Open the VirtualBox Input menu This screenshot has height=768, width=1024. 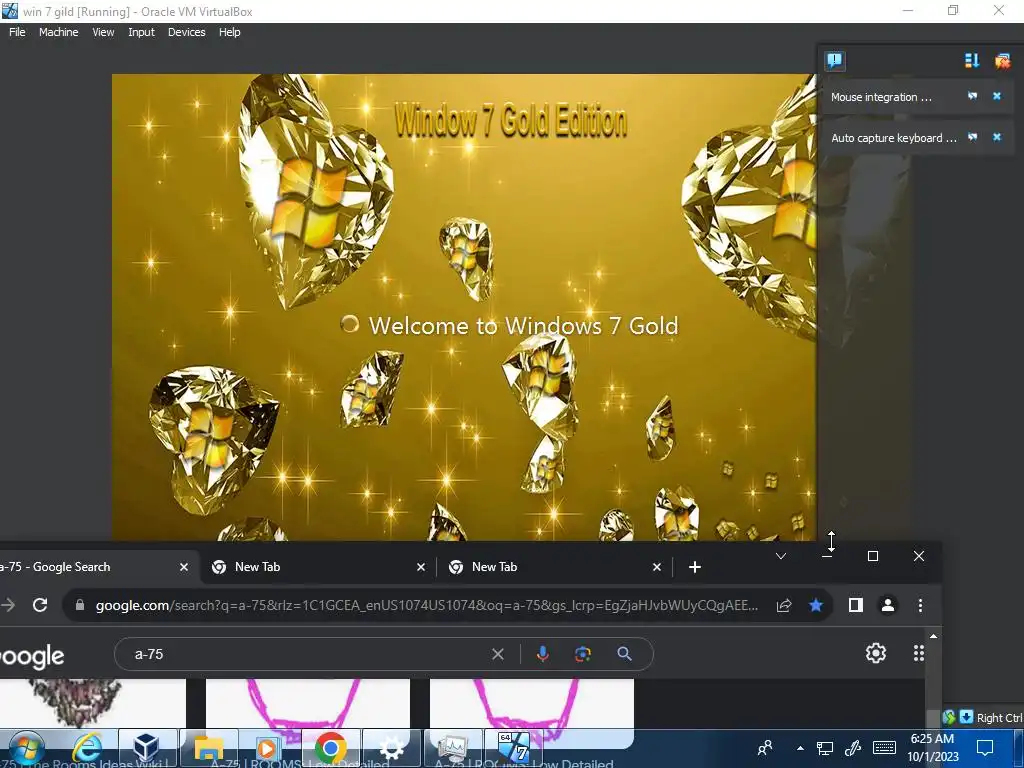(x=141, y=32)
